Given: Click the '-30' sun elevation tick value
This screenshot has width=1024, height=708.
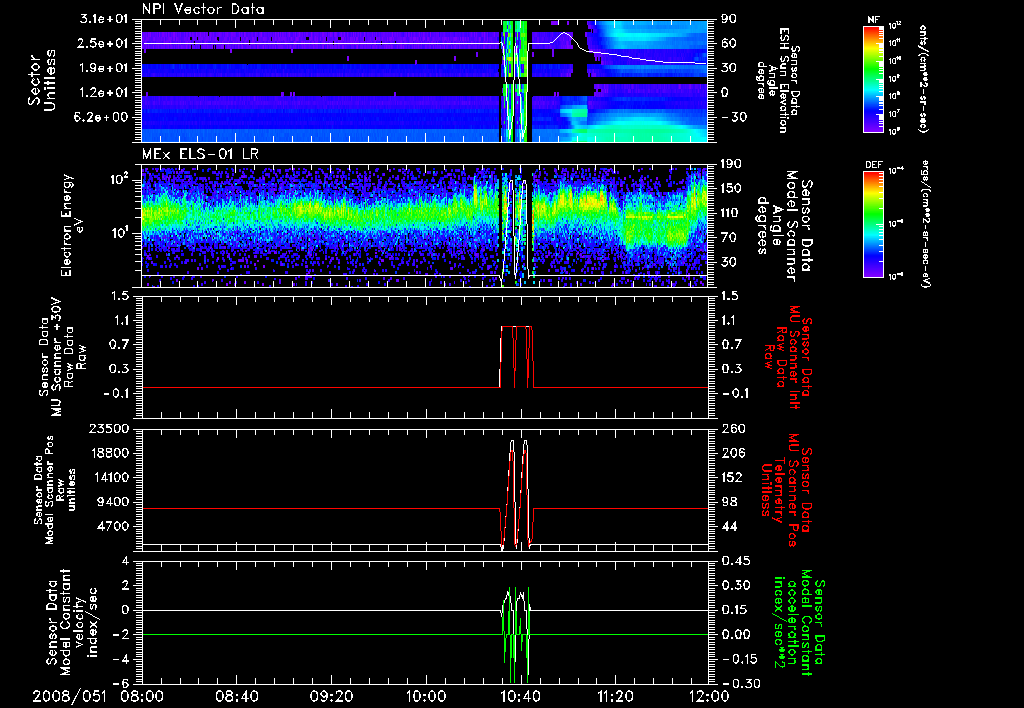Looking at the screenshot, I should point(733,117).
